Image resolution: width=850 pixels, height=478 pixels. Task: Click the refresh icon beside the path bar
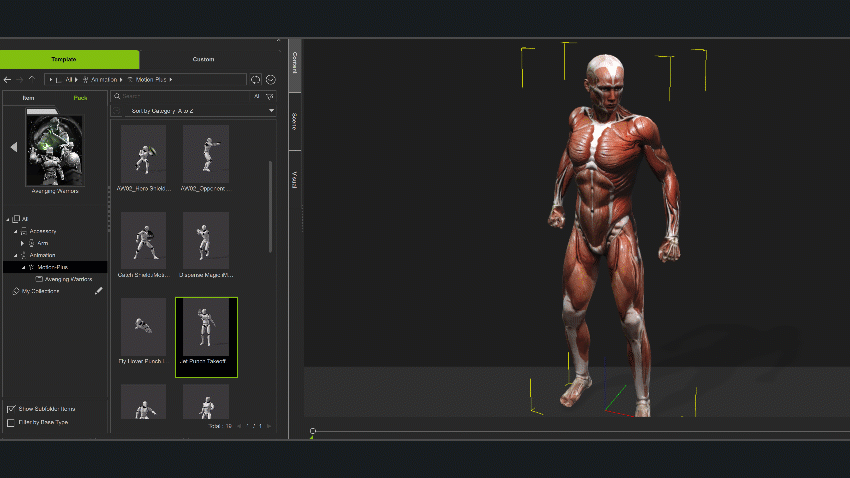tap(256, 79)
